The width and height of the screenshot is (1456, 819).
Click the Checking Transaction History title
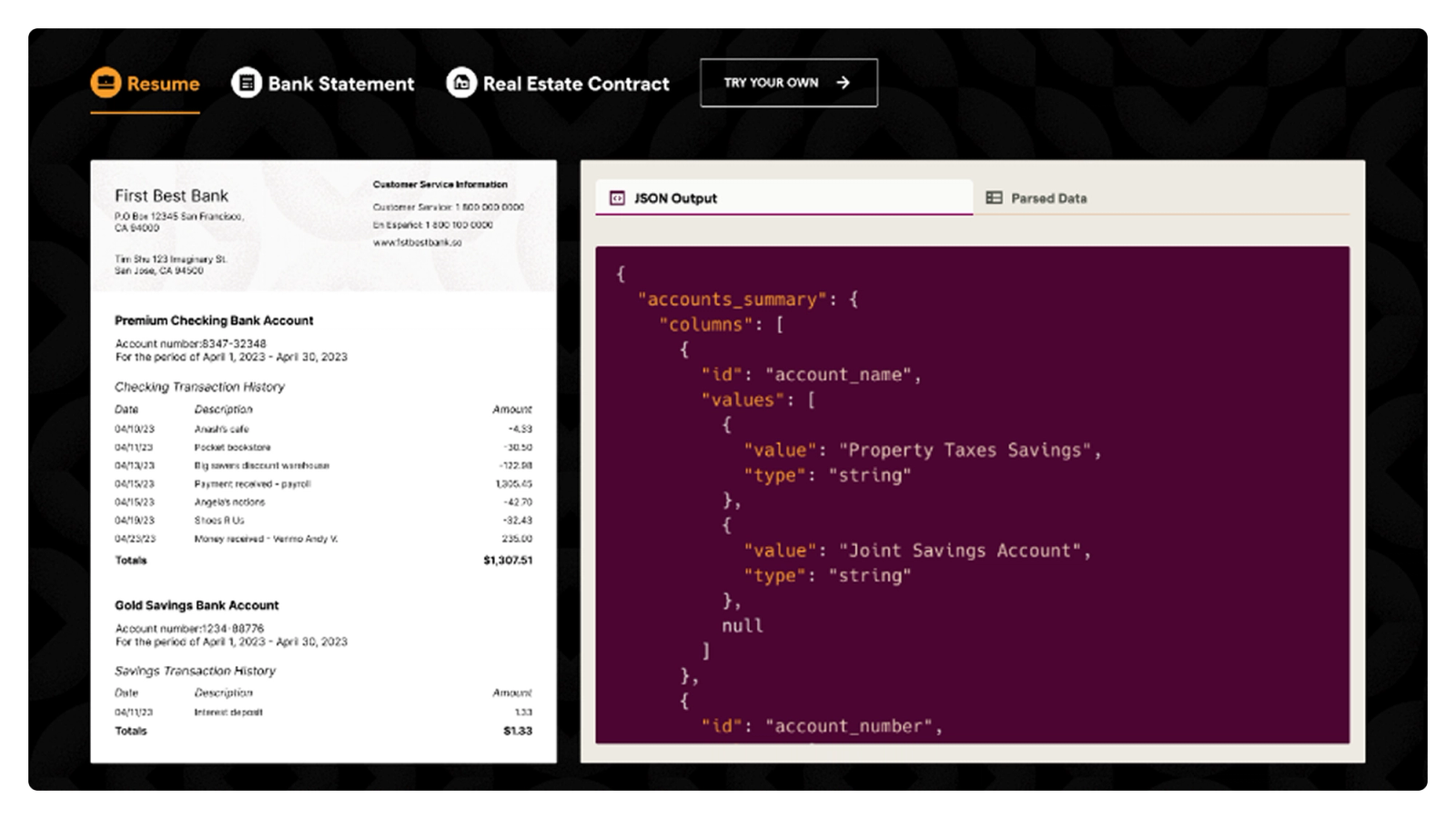[x=199, y=387]
